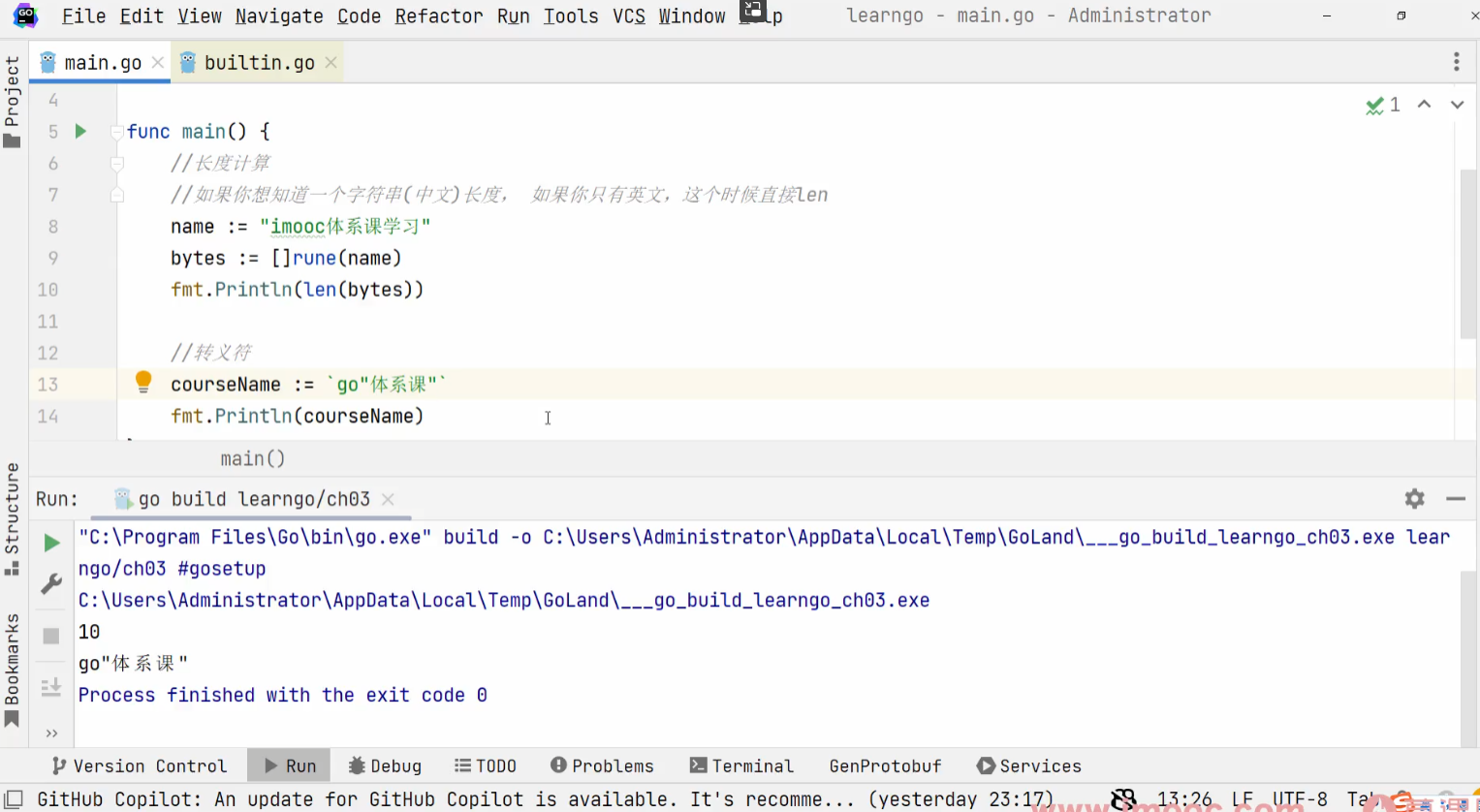Click main() breadcrumb
The height and width of the screenshot is (812, 1480).
(x=253, y=458)
